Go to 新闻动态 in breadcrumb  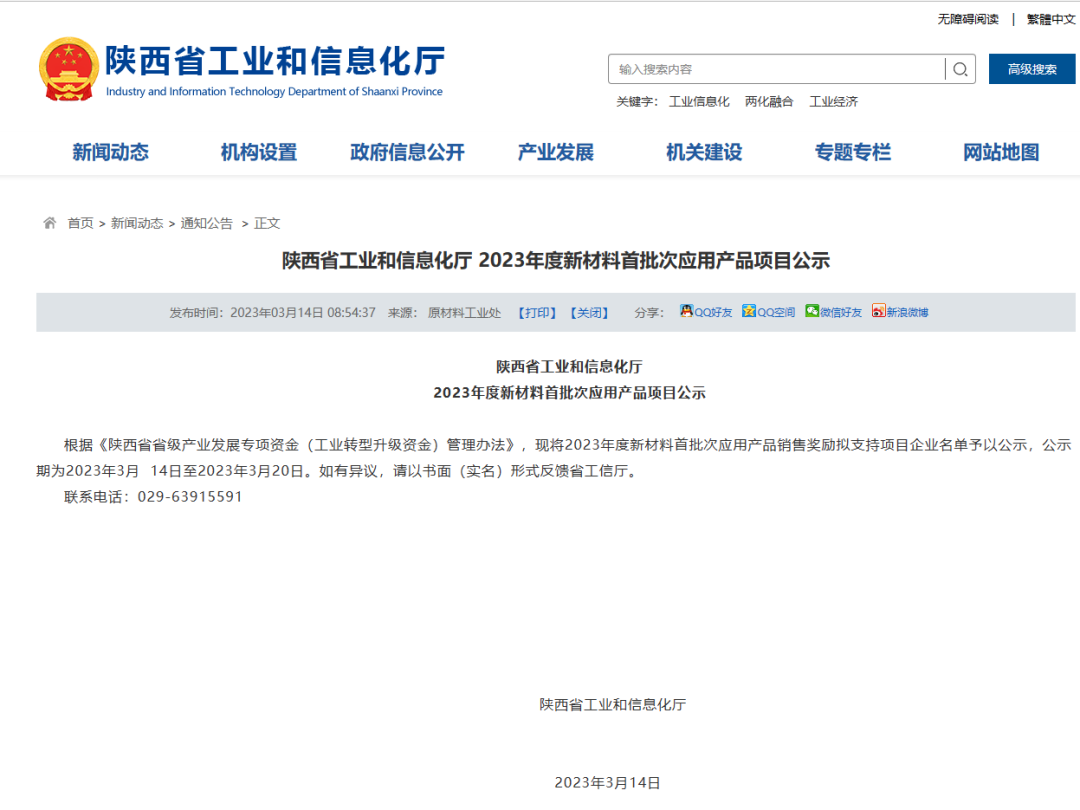(x=137, y=223)
